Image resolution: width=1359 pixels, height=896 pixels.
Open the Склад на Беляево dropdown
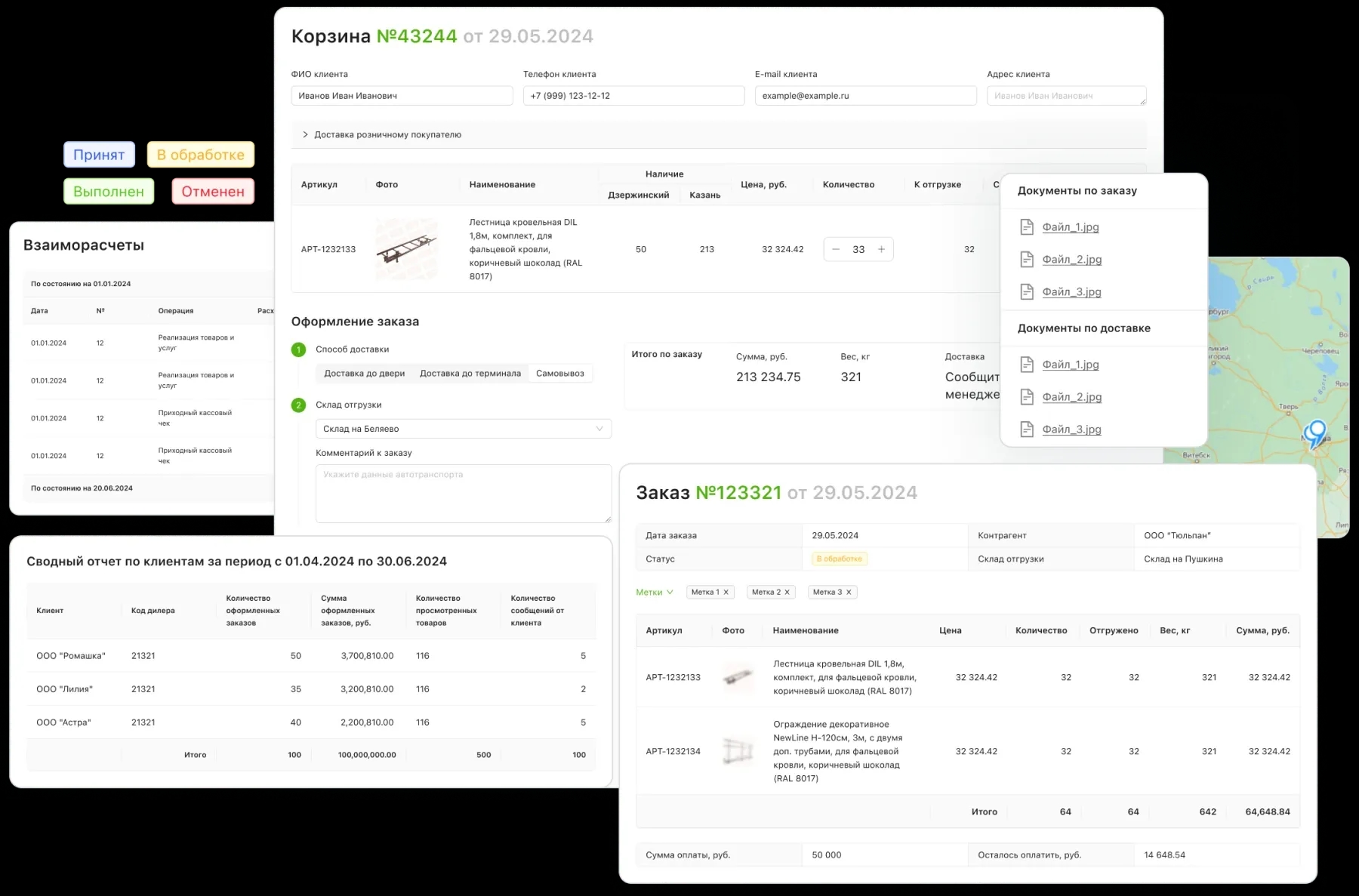coord(464,429)
